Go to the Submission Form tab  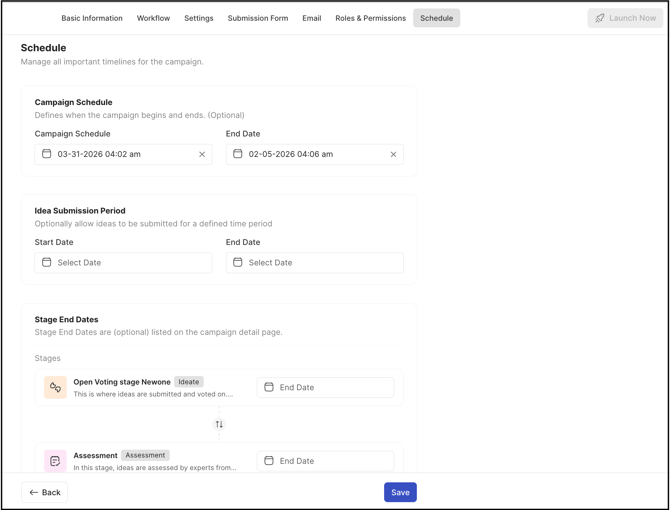coord(258,18)
